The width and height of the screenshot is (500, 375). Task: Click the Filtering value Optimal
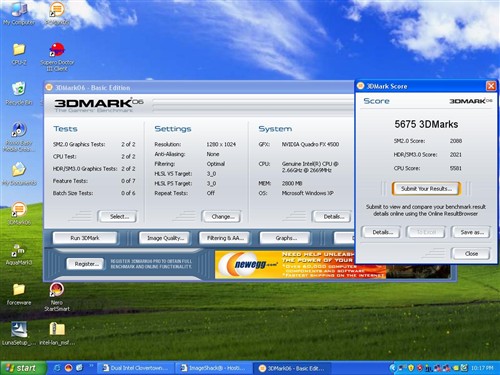click(x=216, y=164)
